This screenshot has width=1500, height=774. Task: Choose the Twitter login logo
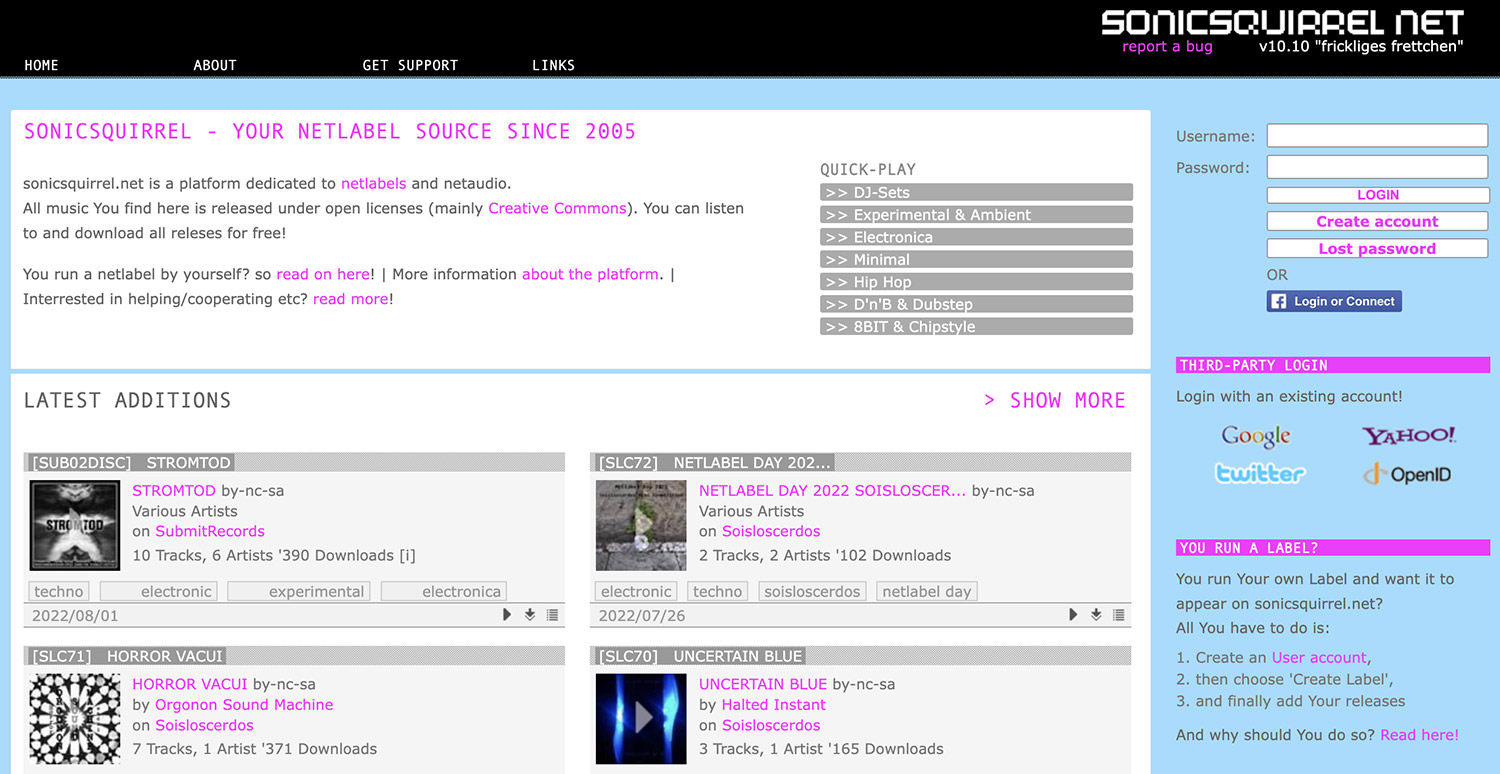tap(1259, 474)
